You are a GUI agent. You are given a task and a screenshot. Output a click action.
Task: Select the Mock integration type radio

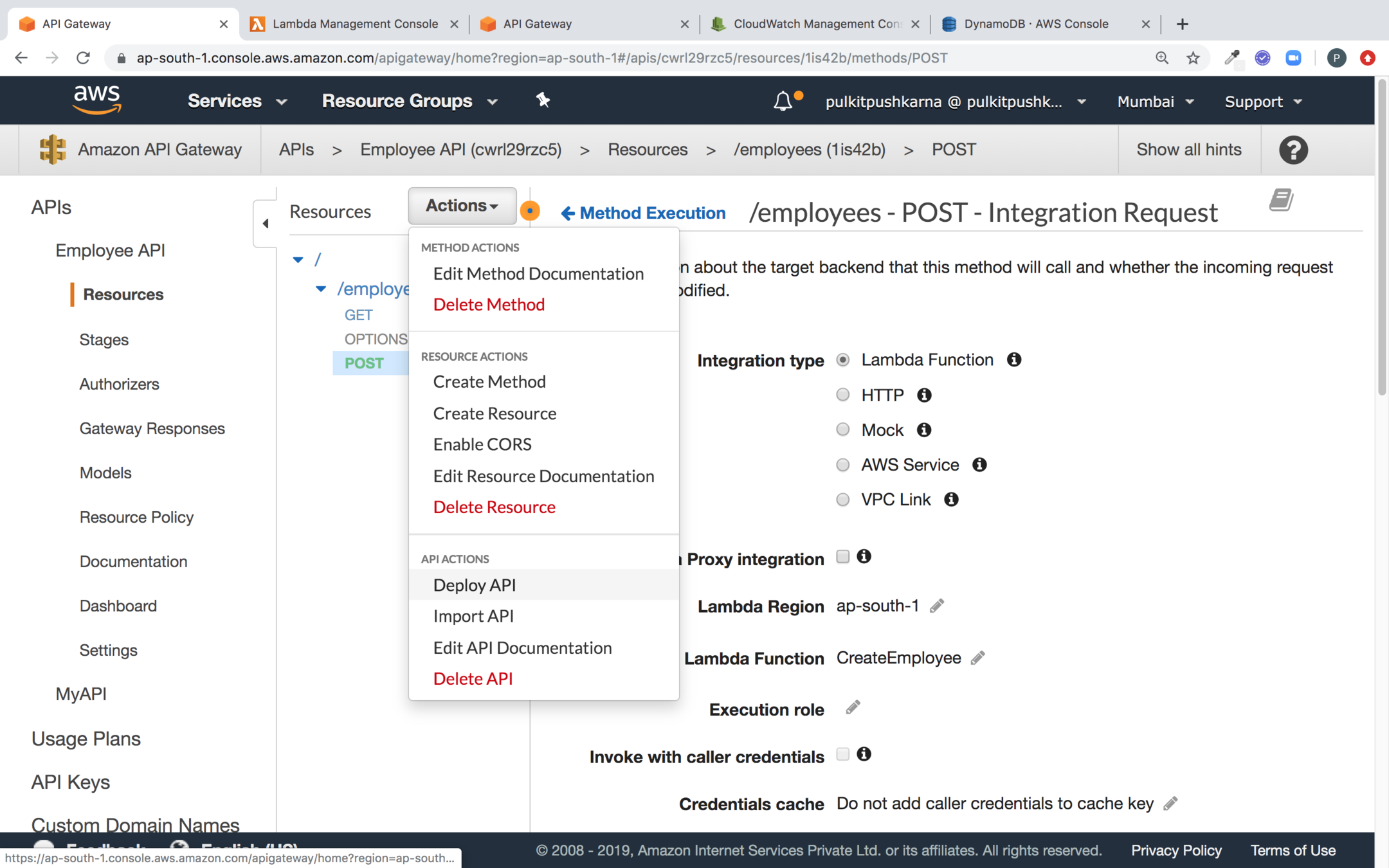coord(842,429)
